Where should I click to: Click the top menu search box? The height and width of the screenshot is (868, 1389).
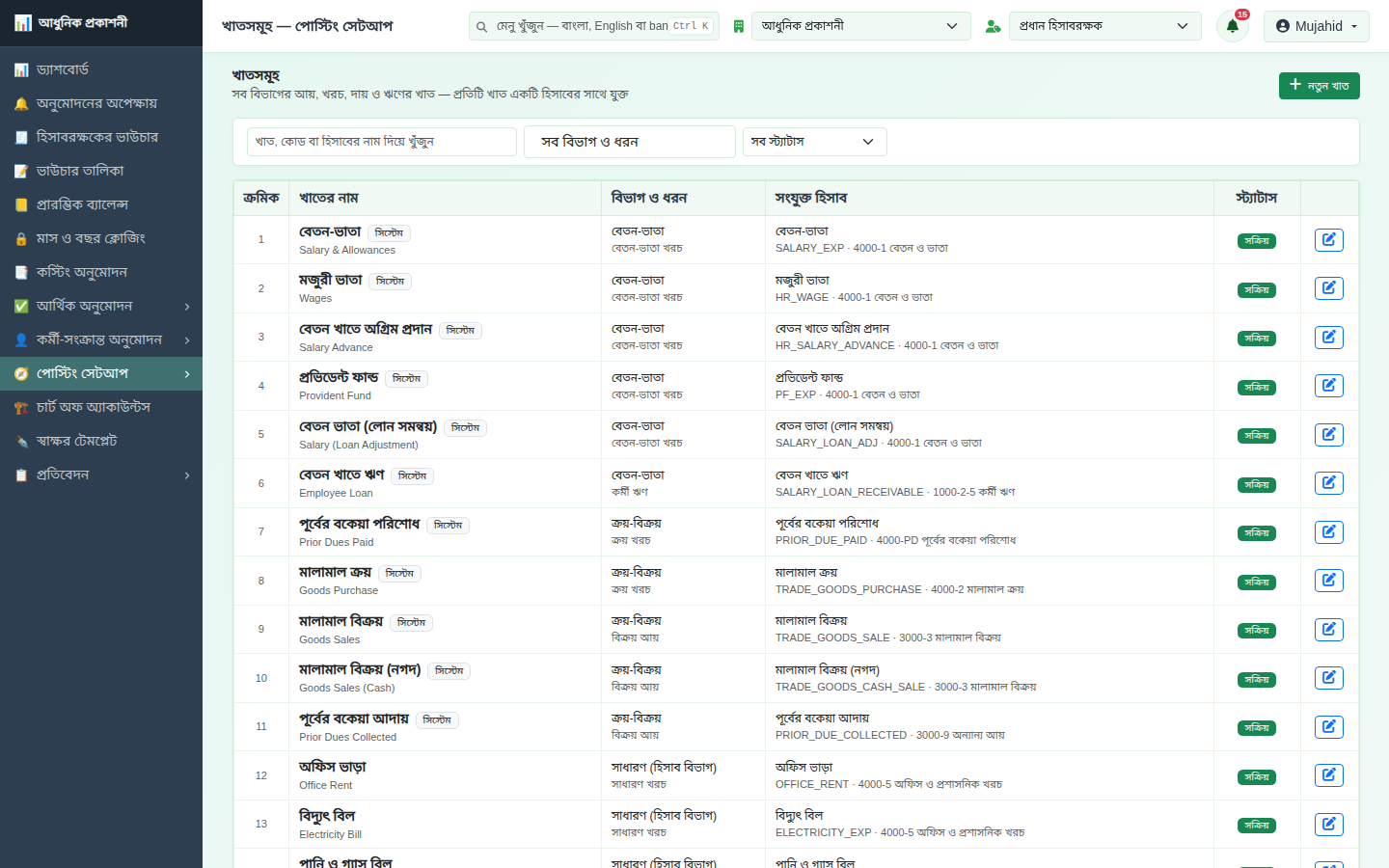[594, 26]
